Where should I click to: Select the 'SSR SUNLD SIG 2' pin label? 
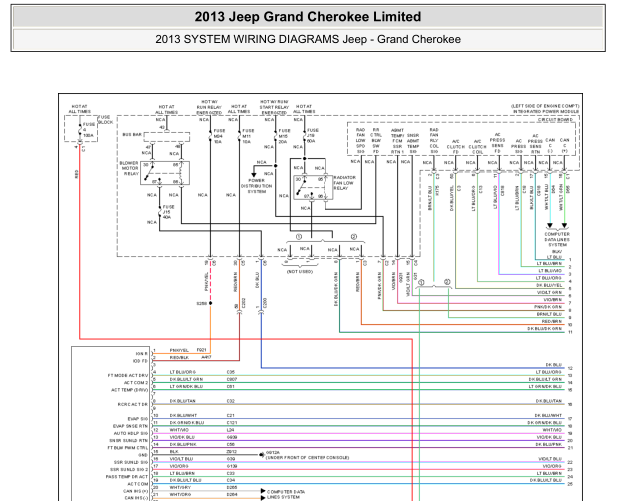[129, 469]
